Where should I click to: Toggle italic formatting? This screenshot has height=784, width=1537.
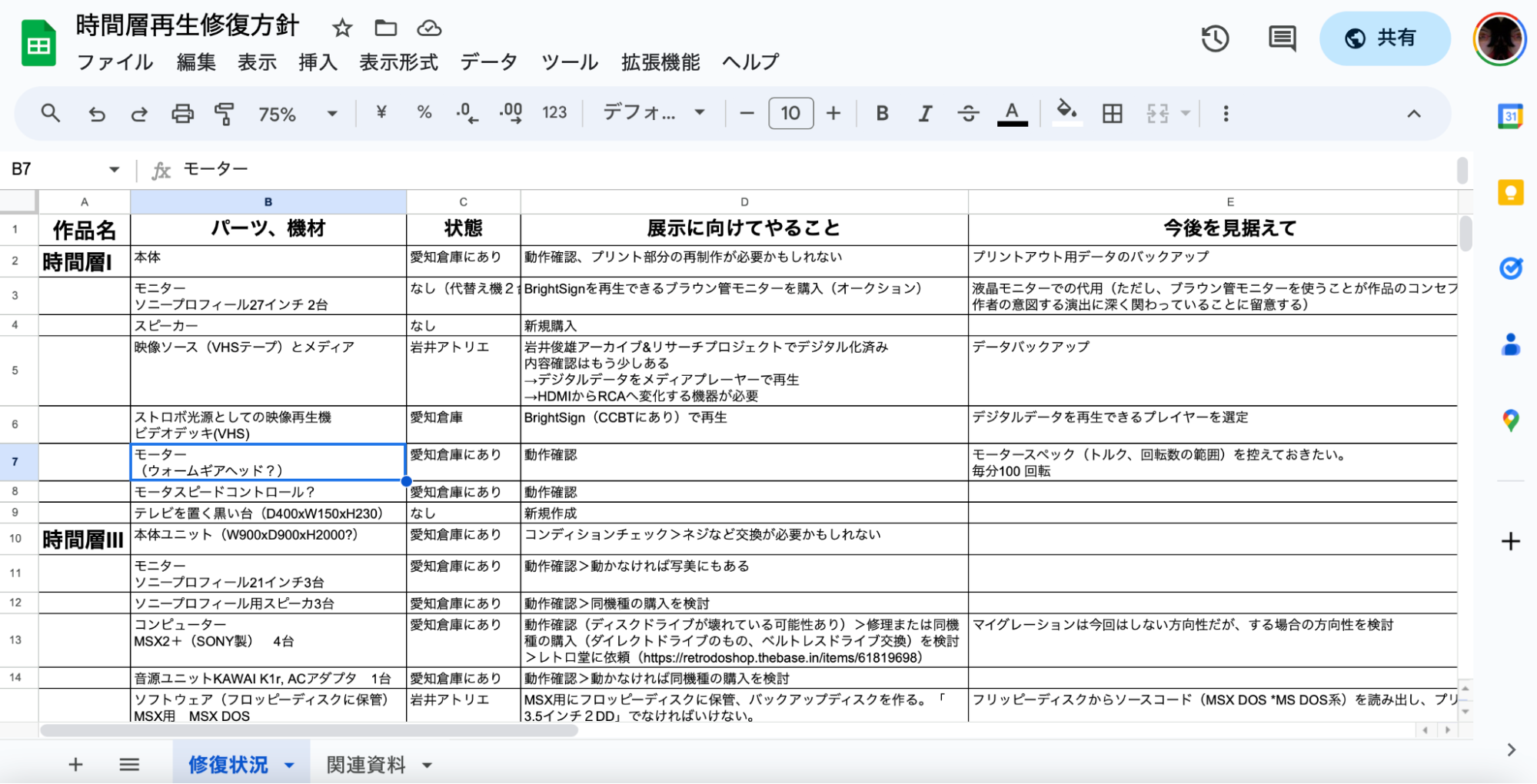[925, 114]
